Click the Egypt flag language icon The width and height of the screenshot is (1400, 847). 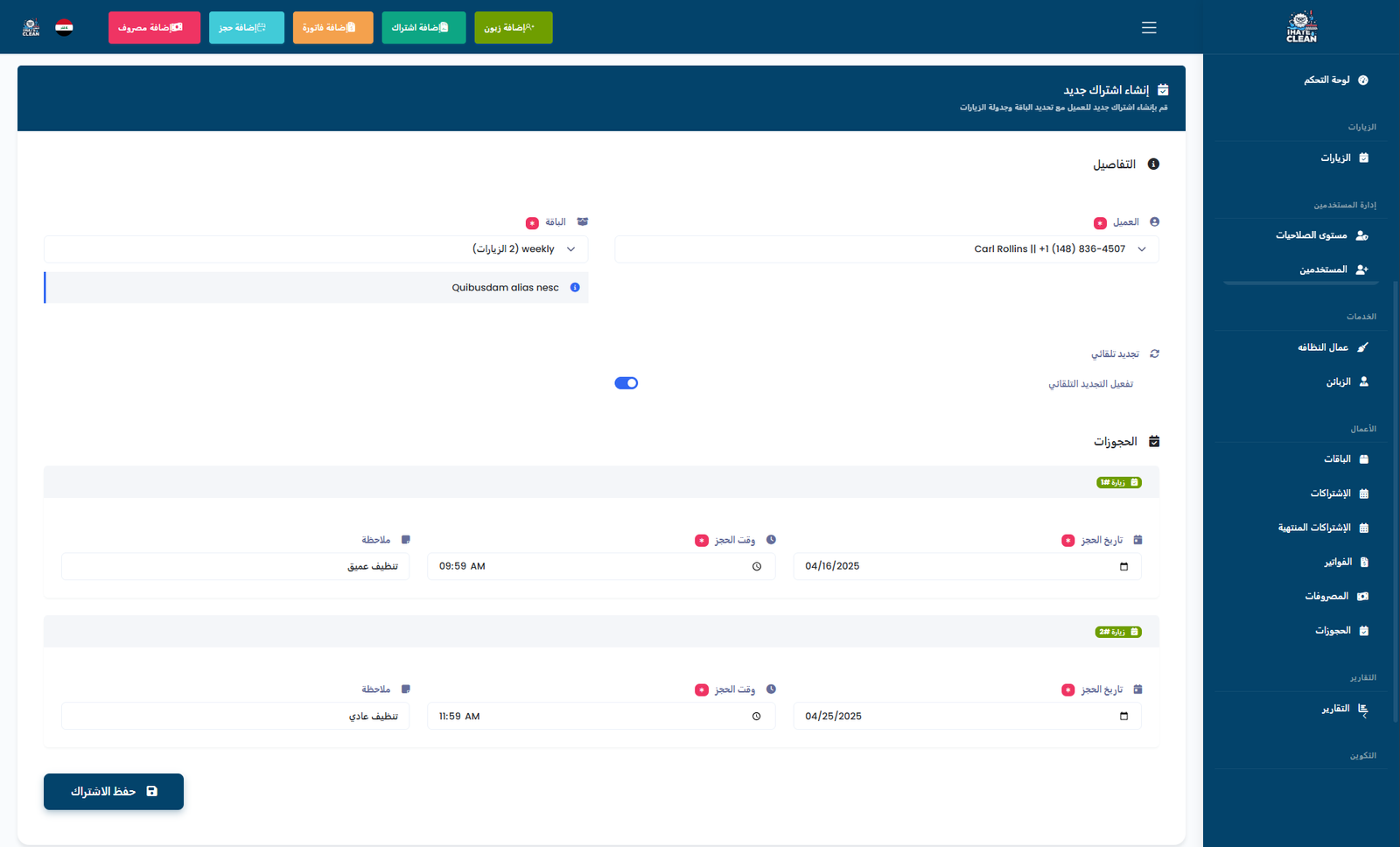[64, 27]
